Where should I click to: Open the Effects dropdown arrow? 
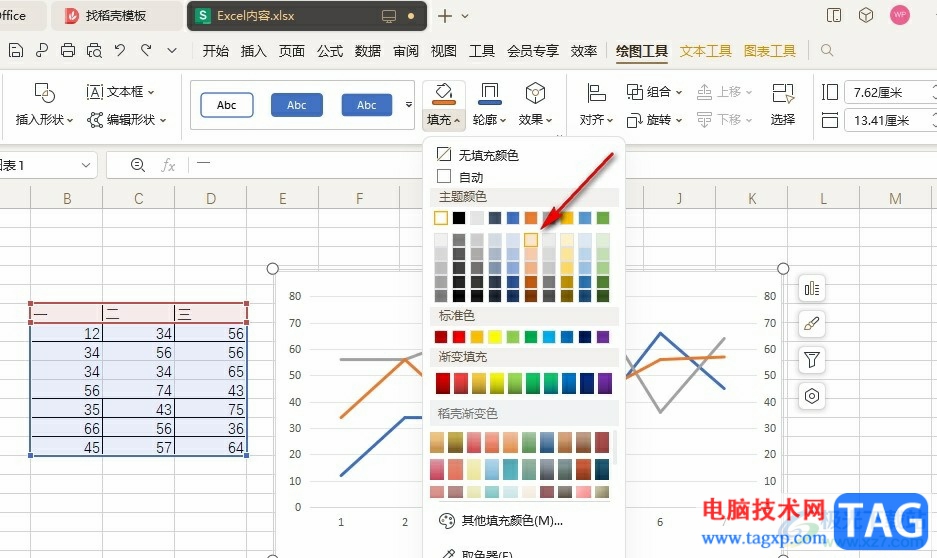tap(549, 121)
